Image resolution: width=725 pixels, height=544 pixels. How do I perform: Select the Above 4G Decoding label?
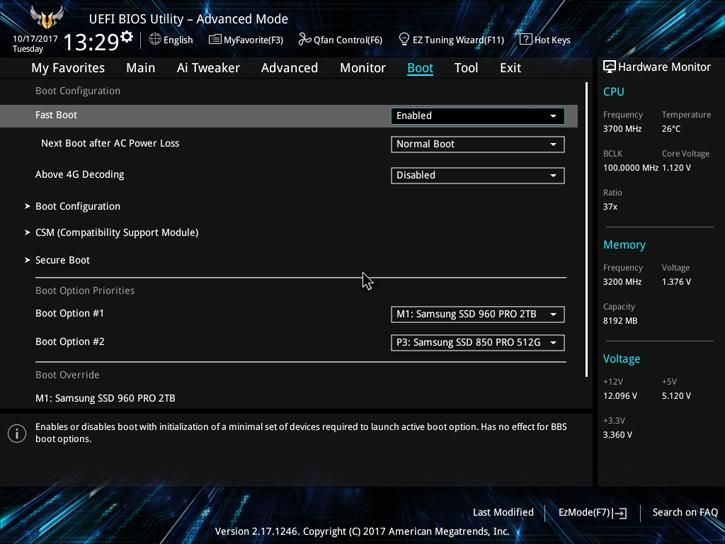[x=80, y=174]
